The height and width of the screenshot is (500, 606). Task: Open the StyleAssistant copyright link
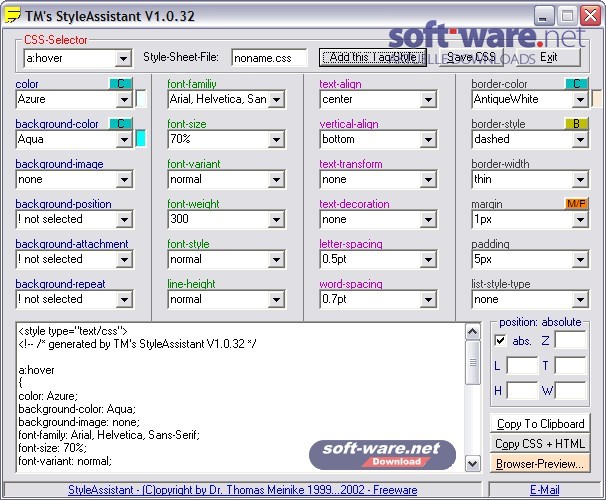(242, 490)
